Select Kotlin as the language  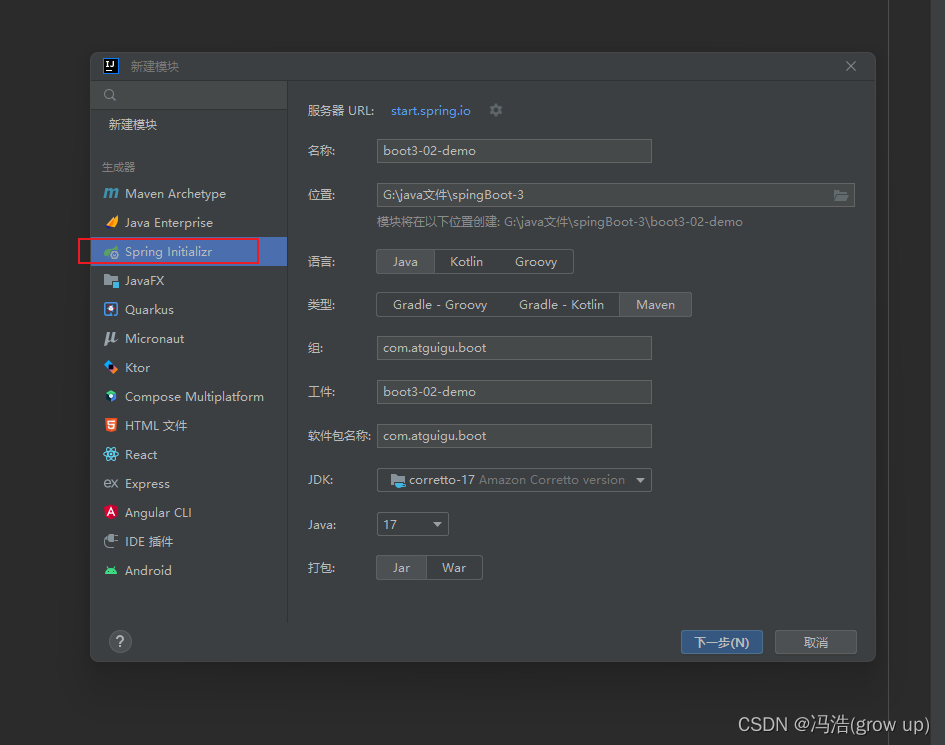(x=466, y=262)
